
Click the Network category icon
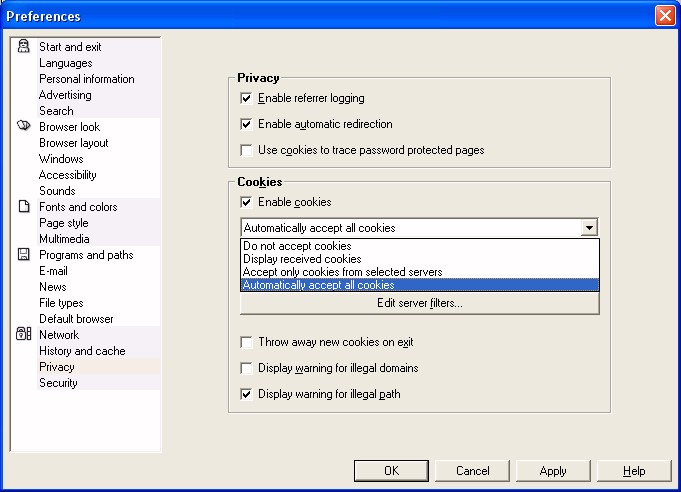[x=23, y=335]
